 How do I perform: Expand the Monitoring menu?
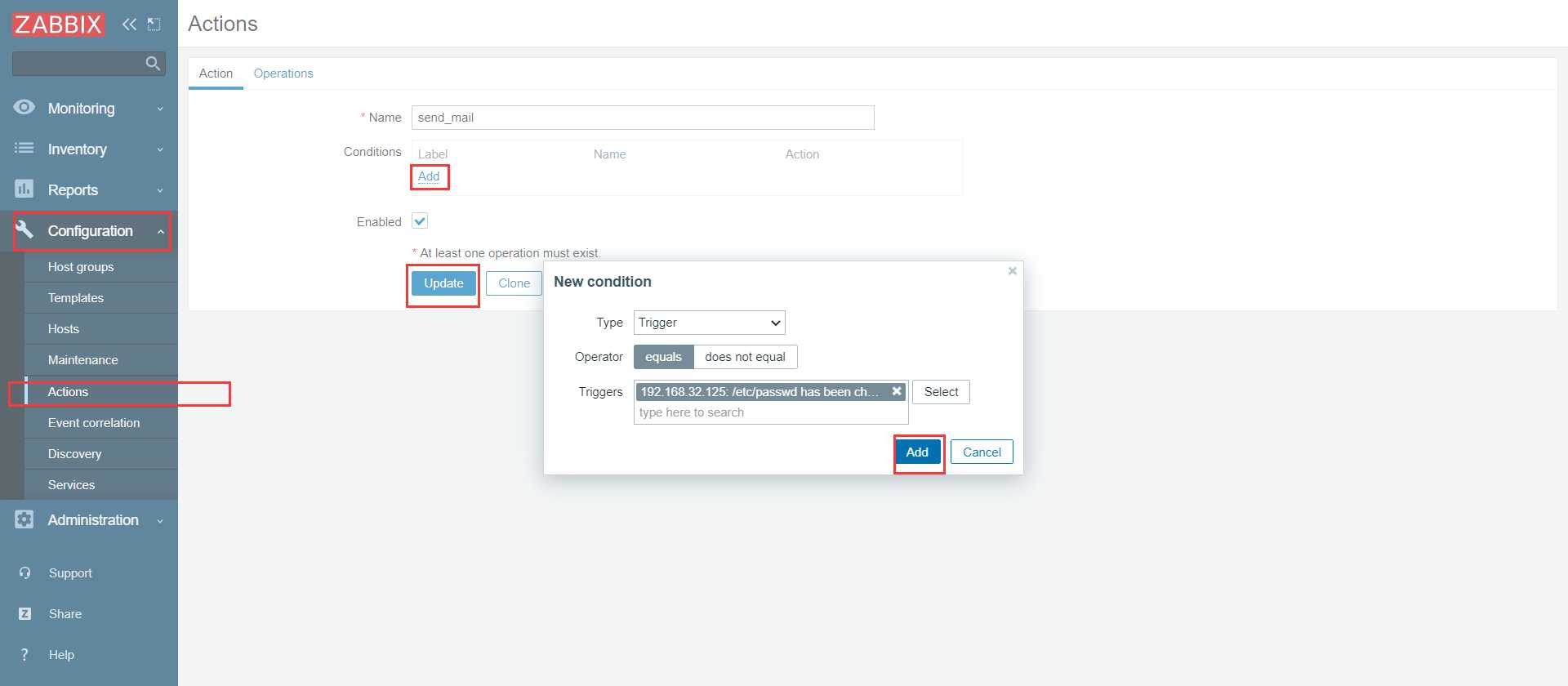click(x=89, y=109)
